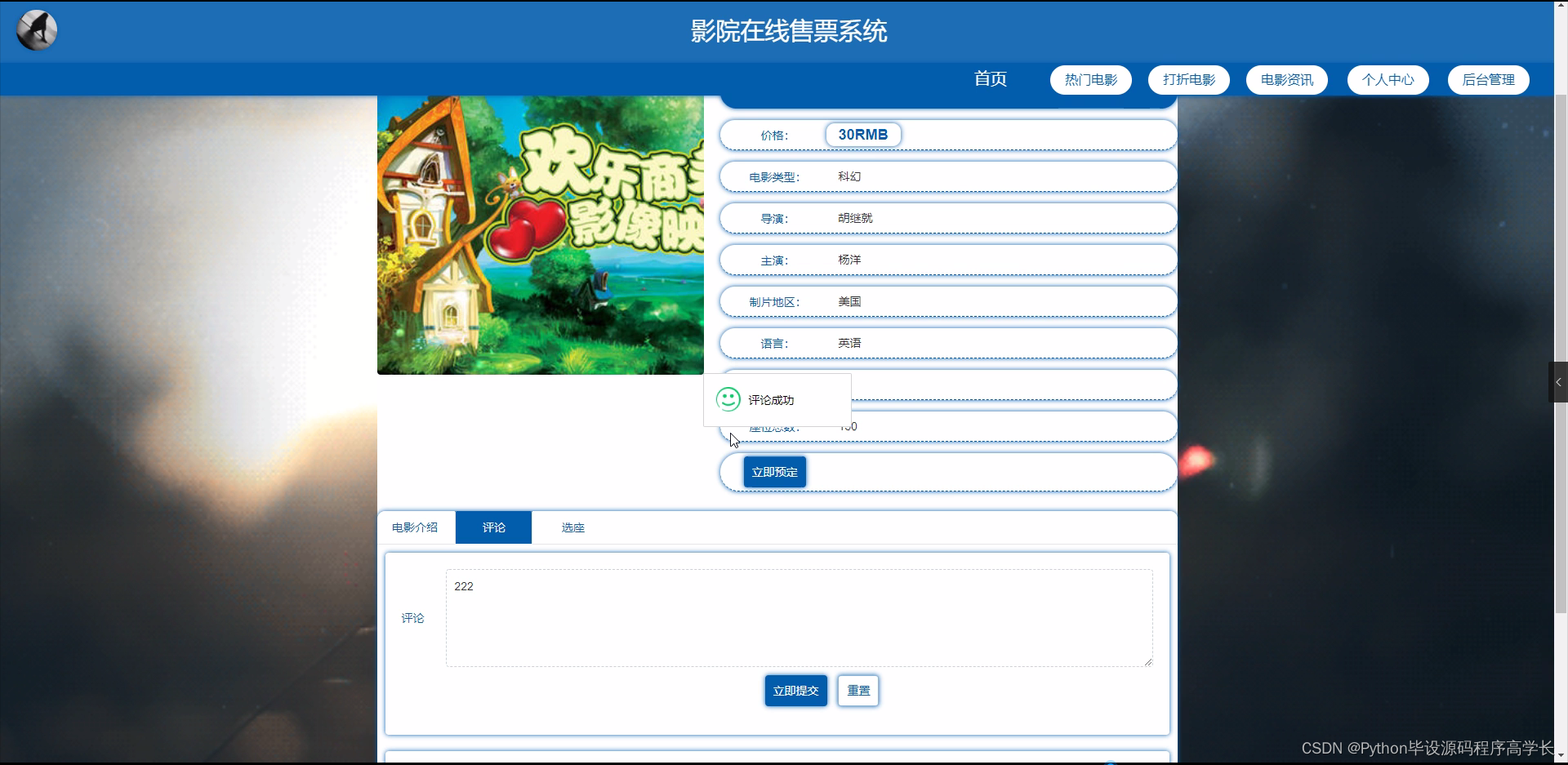1568x765 pixels.
Task: Switch to the 选座 seat selection tab
Action: [573, 527]
